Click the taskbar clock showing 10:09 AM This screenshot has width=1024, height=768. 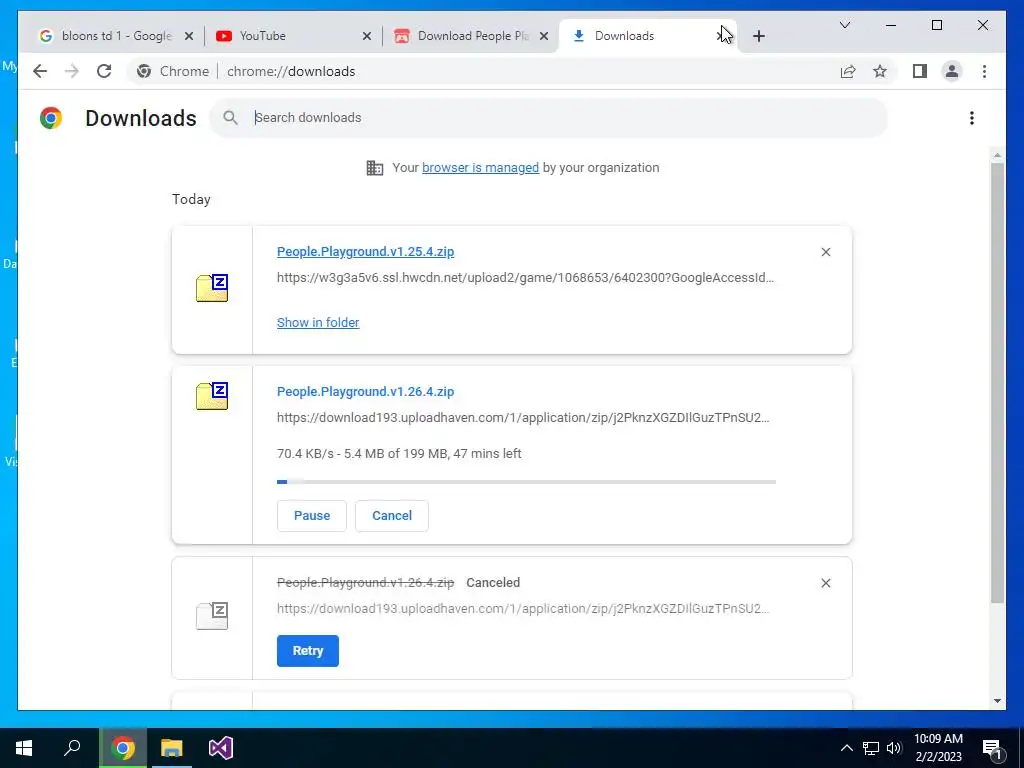tap(938, 748)
